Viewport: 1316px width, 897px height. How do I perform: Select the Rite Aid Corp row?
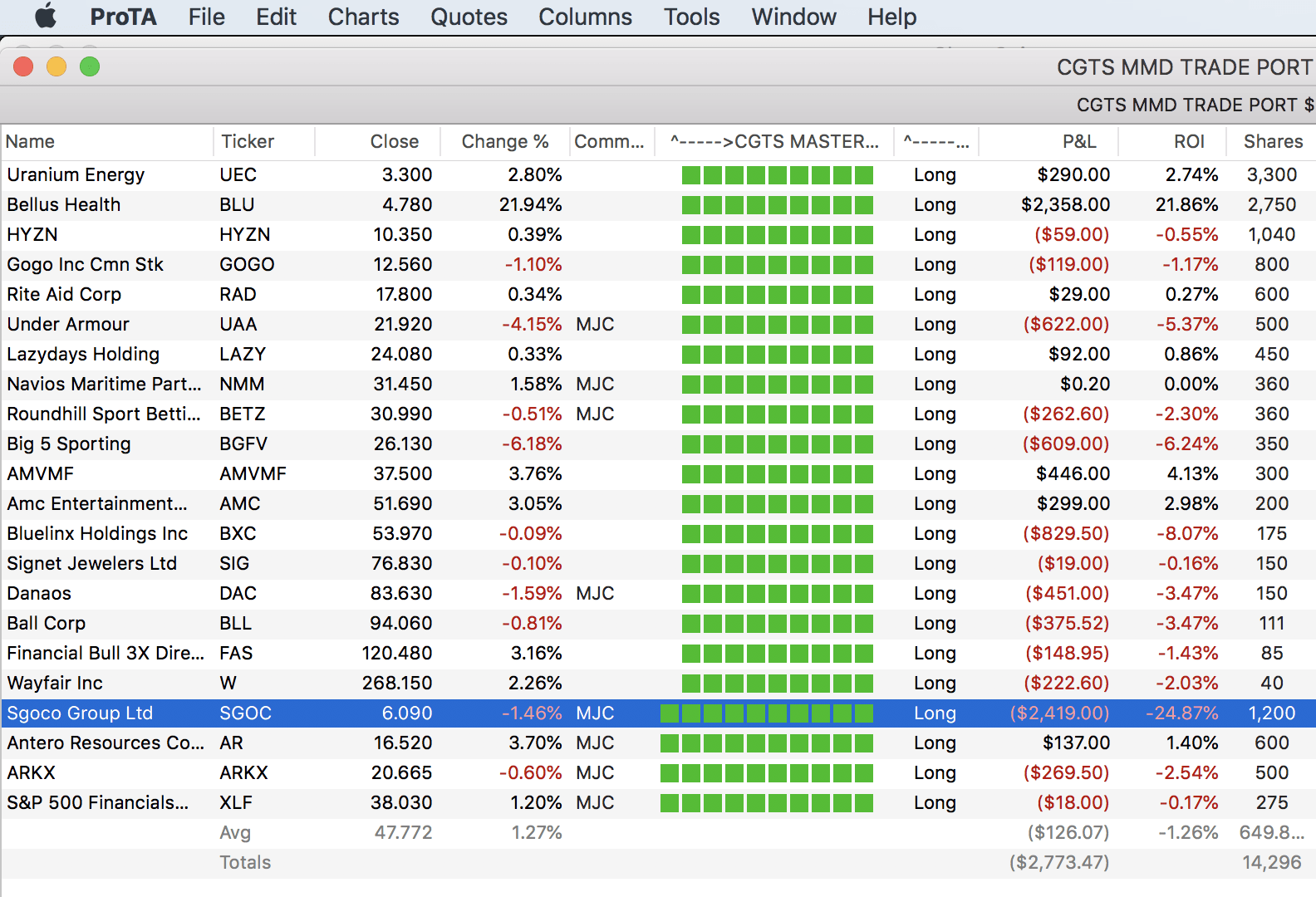click(x=658, y=294)
